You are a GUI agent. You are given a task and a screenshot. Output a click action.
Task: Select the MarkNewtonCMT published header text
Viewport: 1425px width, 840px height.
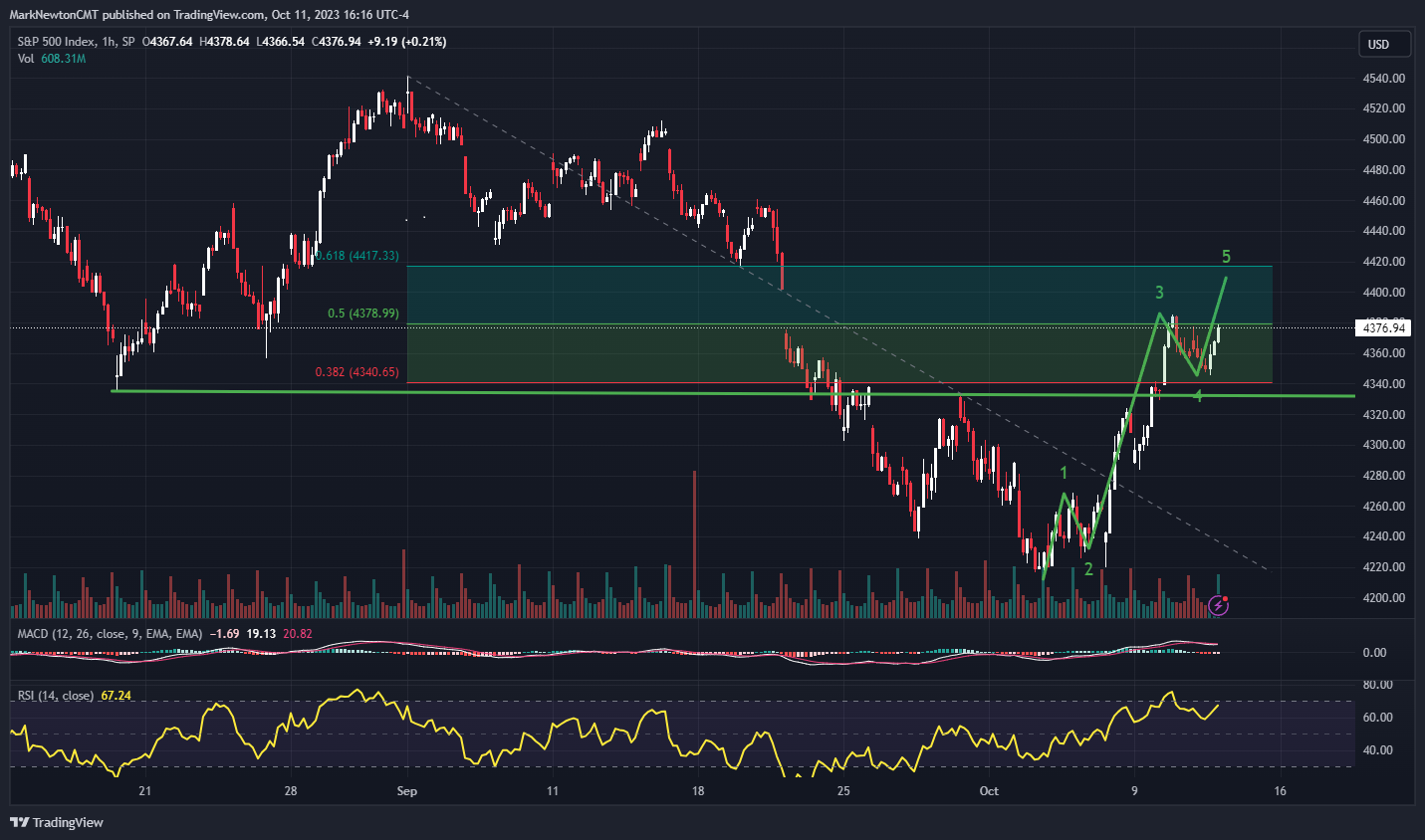coord(209,14)
